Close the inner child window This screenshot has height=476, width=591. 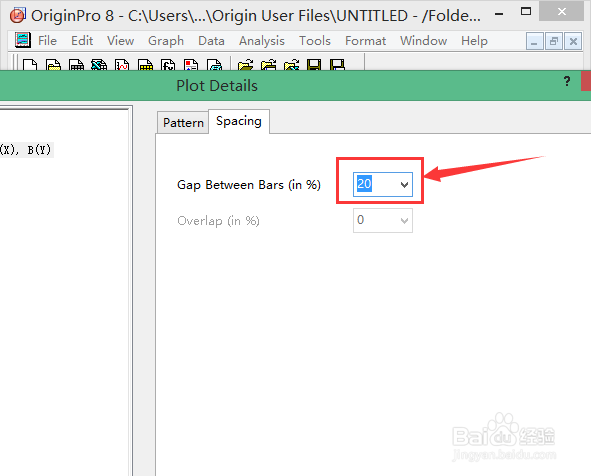coord(573,41)
